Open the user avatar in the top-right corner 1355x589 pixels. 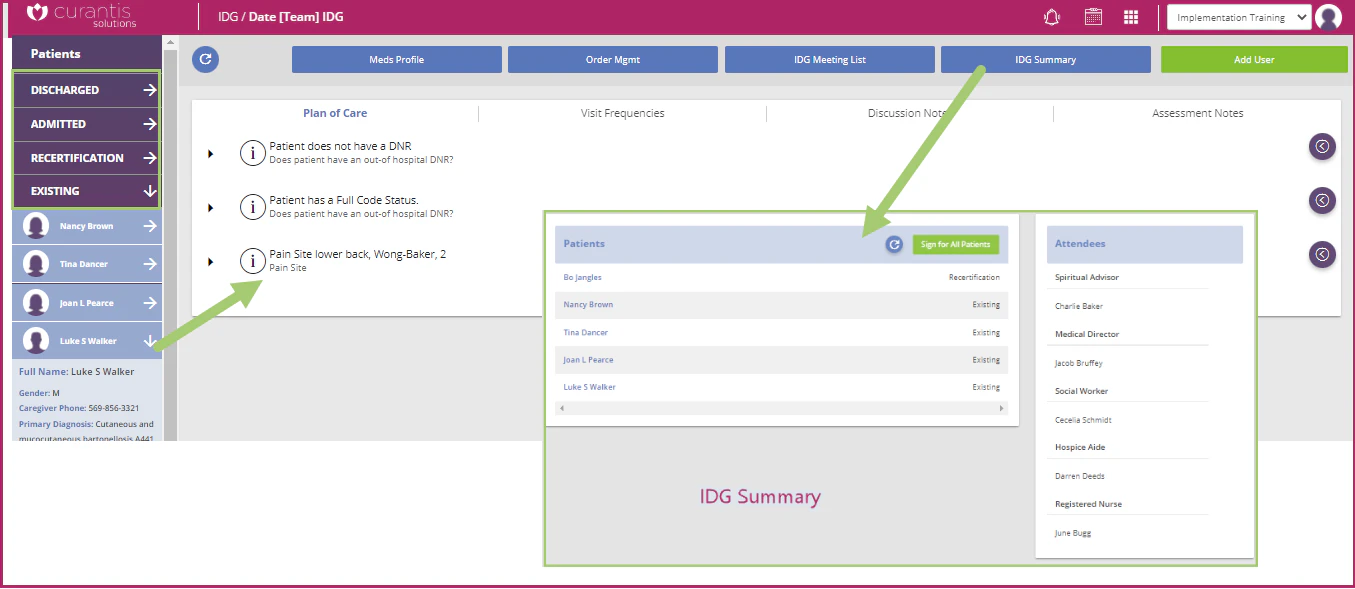point(1329,16)
